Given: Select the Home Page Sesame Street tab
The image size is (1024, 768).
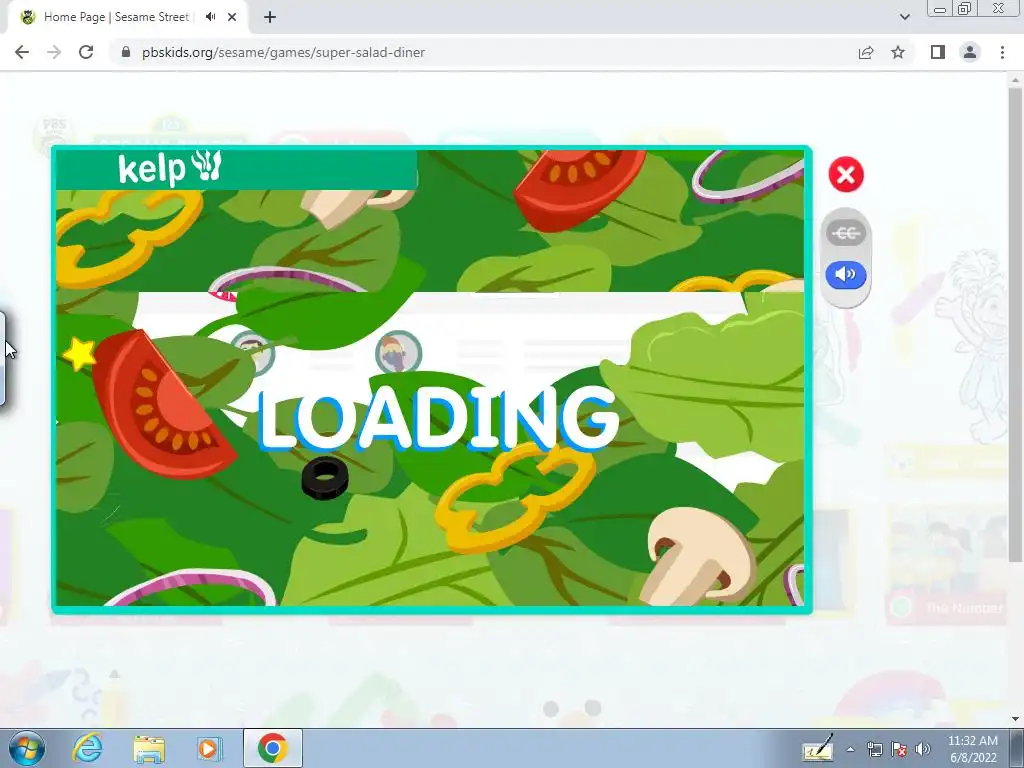Looking at the screenshot, I should point(116,17).
